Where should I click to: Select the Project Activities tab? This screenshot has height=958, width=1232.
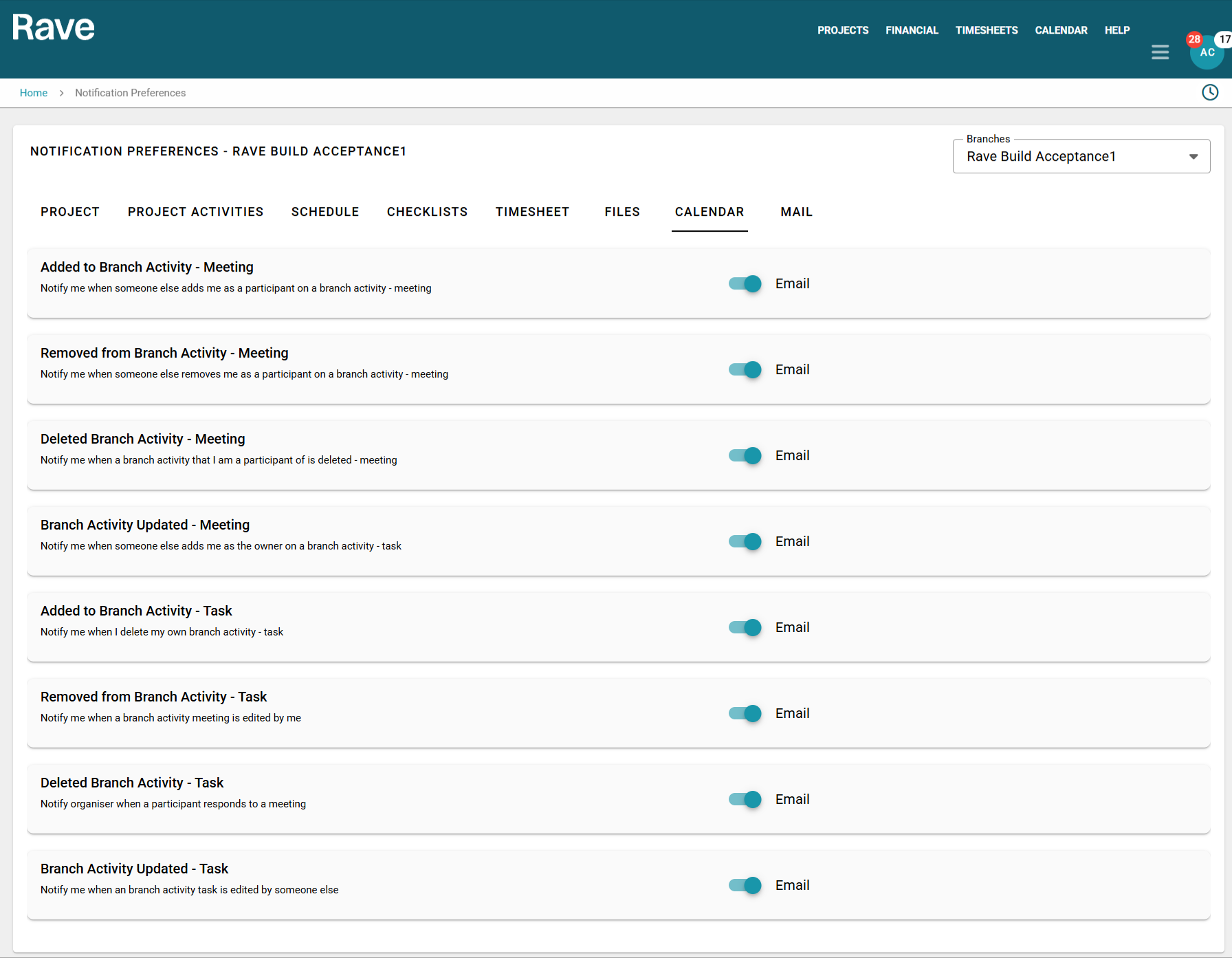click(195, 212)
